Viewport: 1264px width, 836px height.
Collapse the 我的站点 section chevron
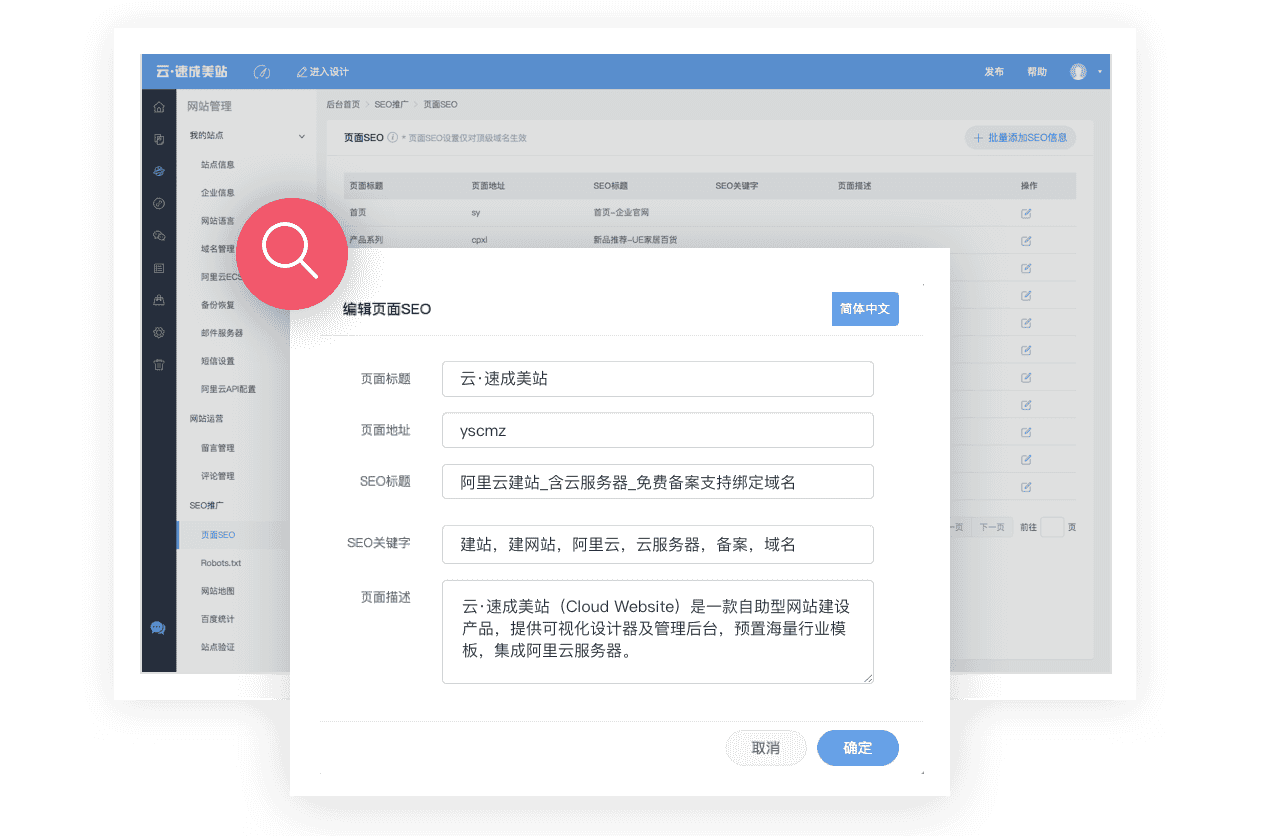coord(302,136)
